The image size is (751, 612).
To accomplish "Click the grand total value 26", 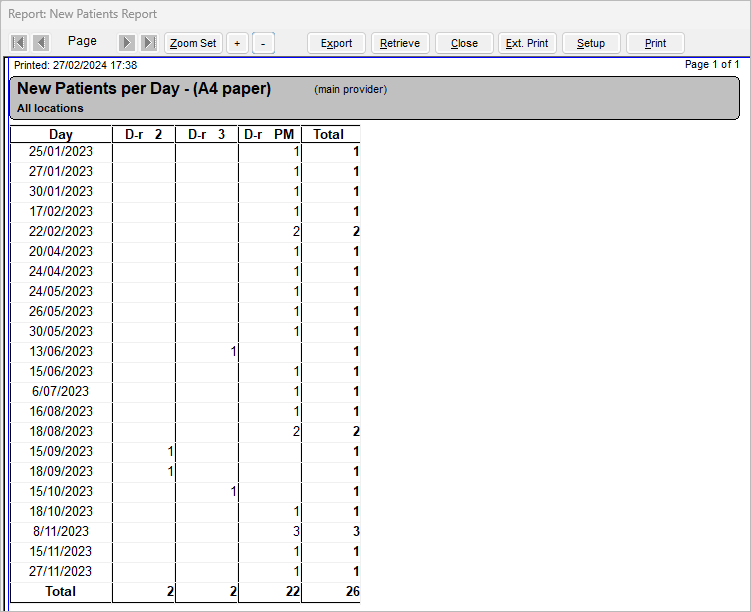I will 353,592.
